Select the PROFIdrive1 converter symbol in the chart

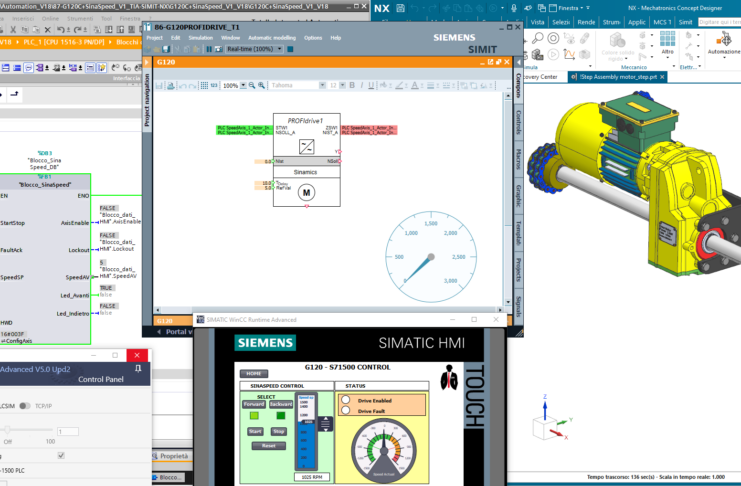point(306,147)
